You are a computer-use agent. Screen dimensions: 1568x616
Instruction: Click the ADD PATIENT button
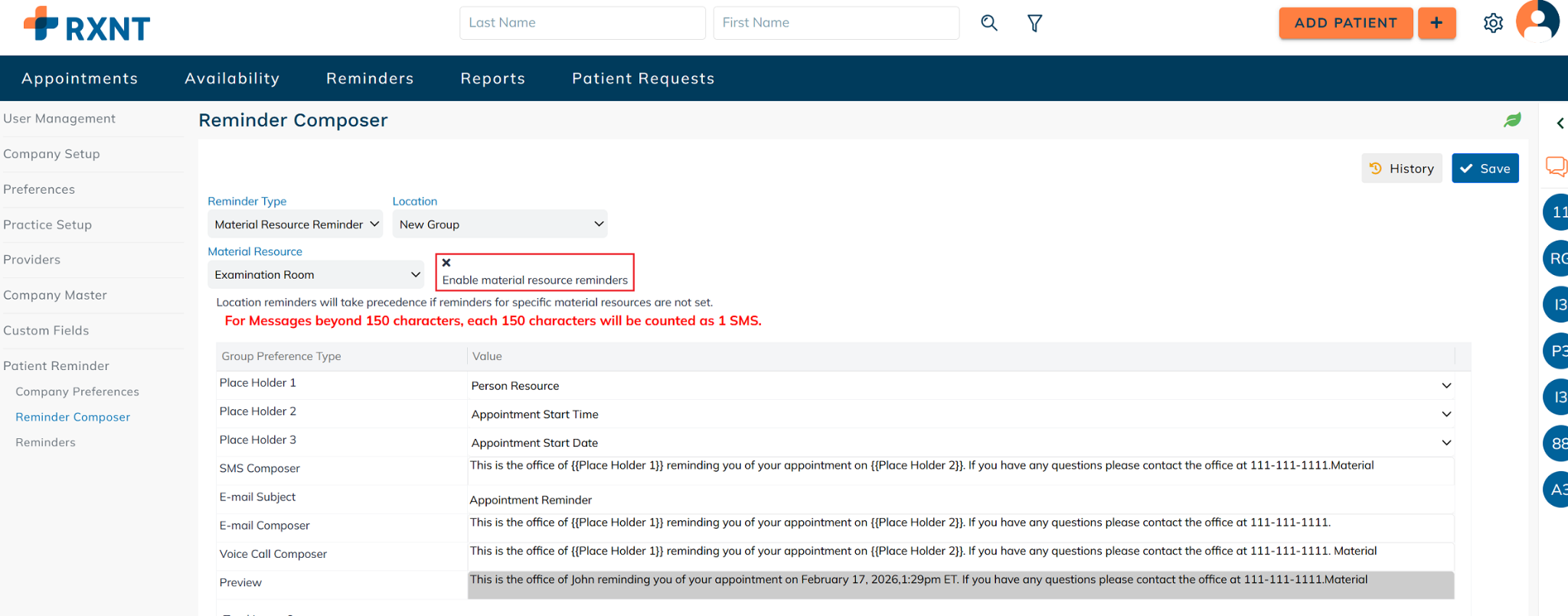point(1345,23)
